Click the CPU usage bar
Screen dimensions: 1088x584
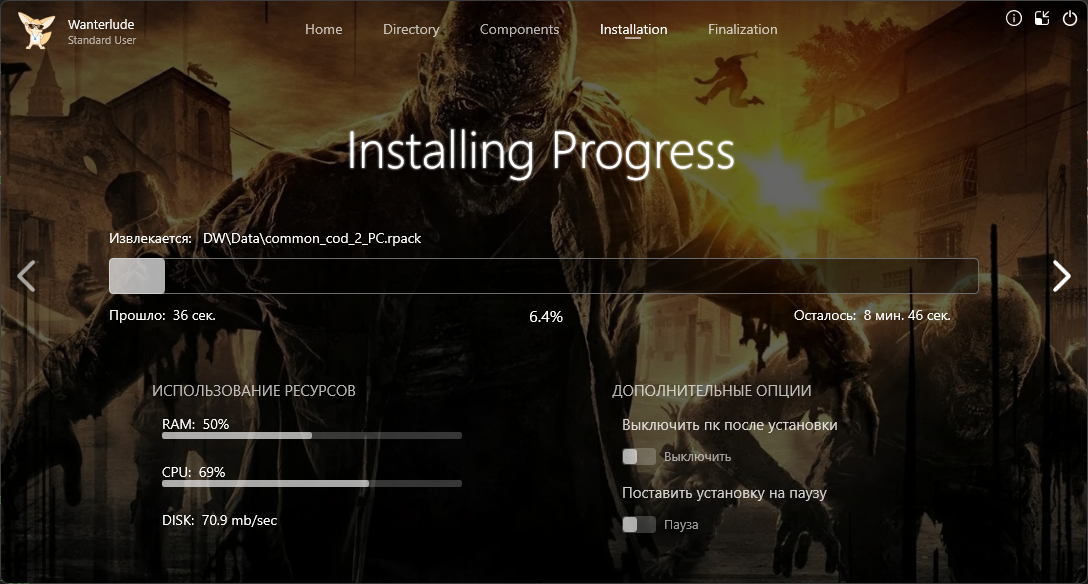[312, 483]
